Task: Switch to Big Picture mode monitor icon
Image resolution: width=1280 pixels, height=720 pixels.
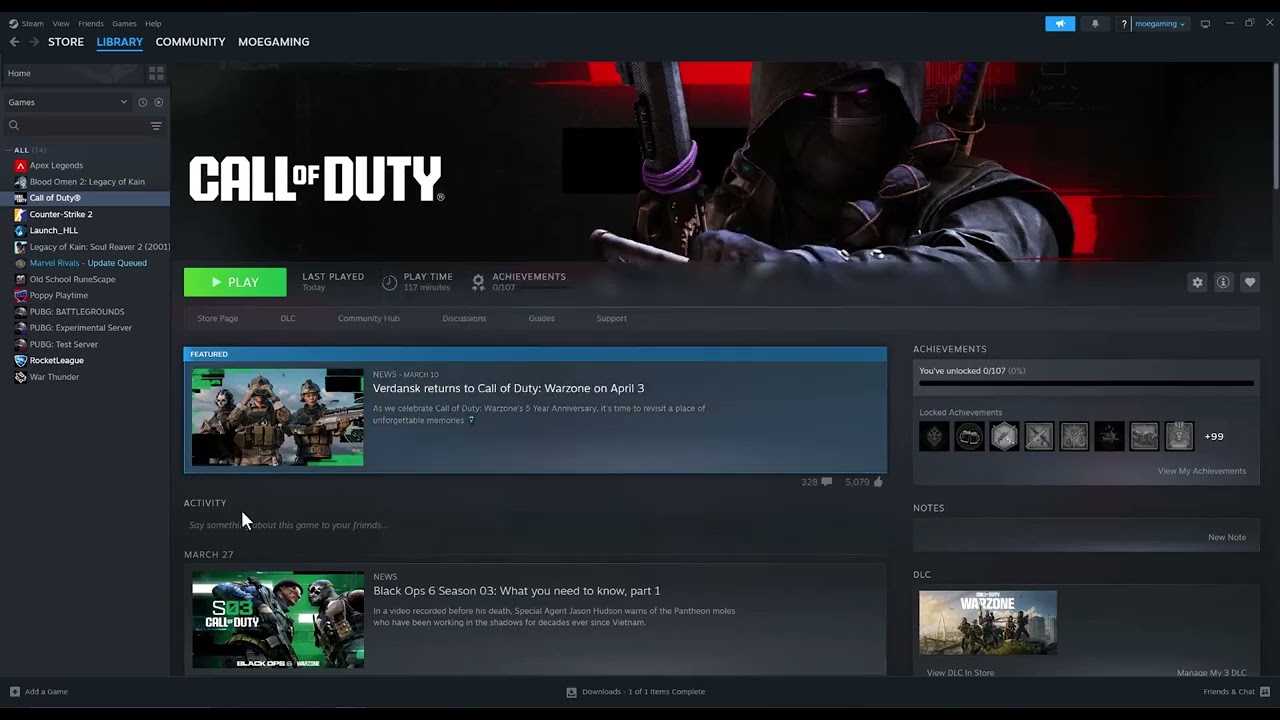Action: point(1205,24)
